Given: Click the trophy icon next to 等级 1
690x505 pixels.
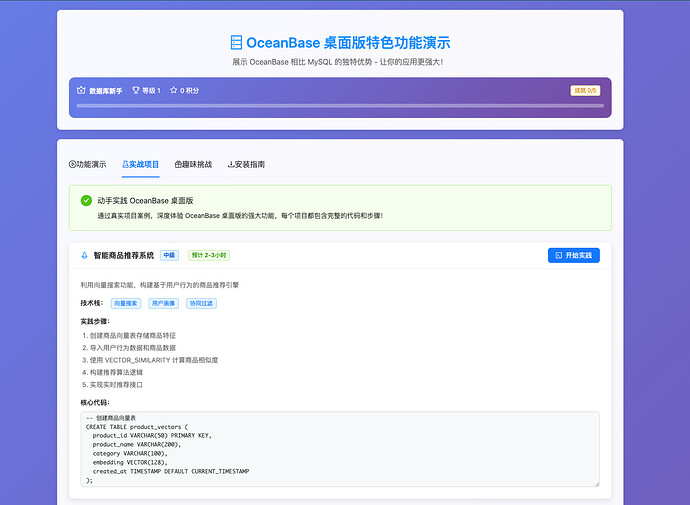Looking at the screenshot, I should pos(136,90).
